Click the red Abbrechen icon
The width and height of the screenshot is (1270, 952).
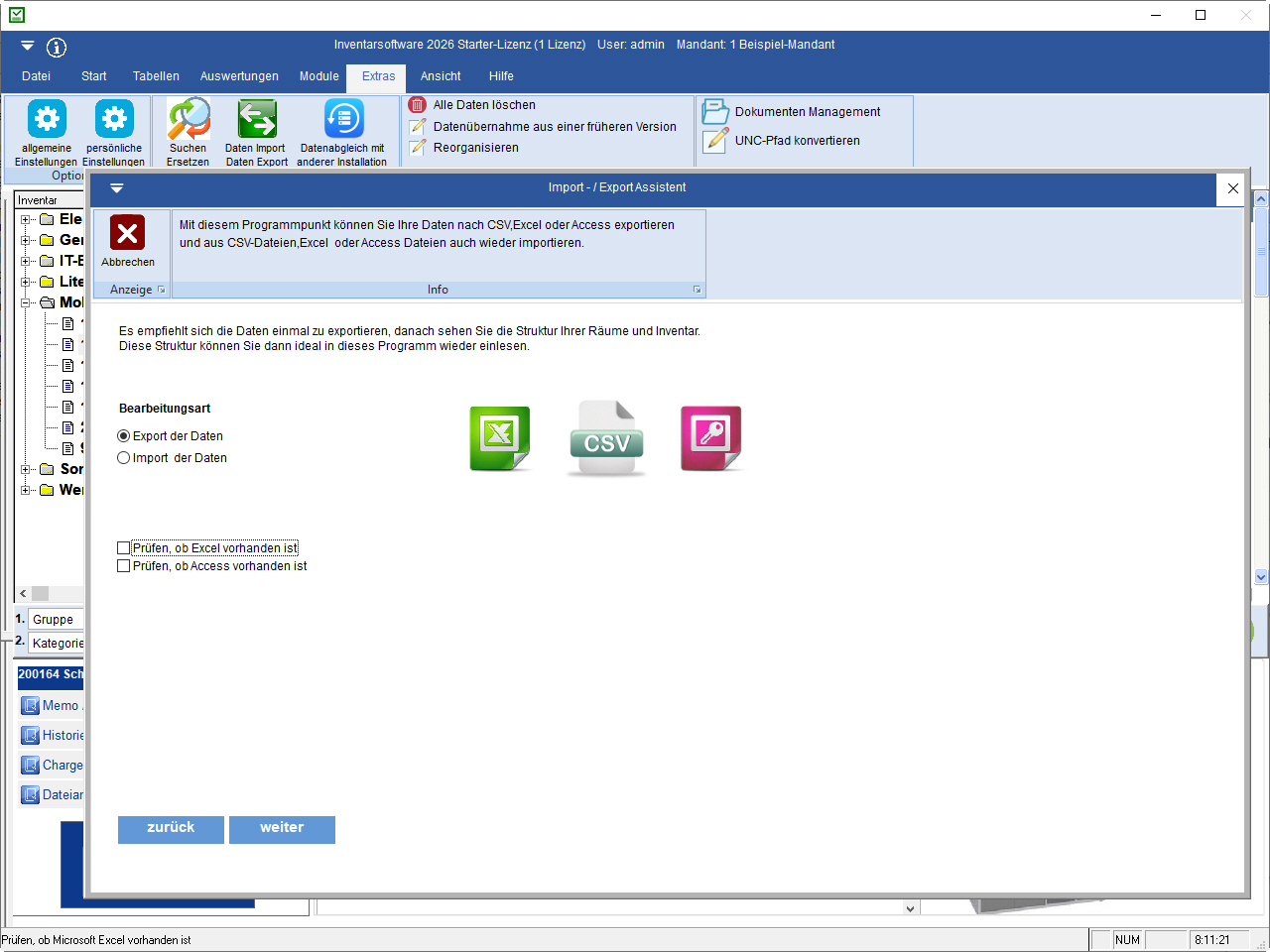[x=127, y=233]
